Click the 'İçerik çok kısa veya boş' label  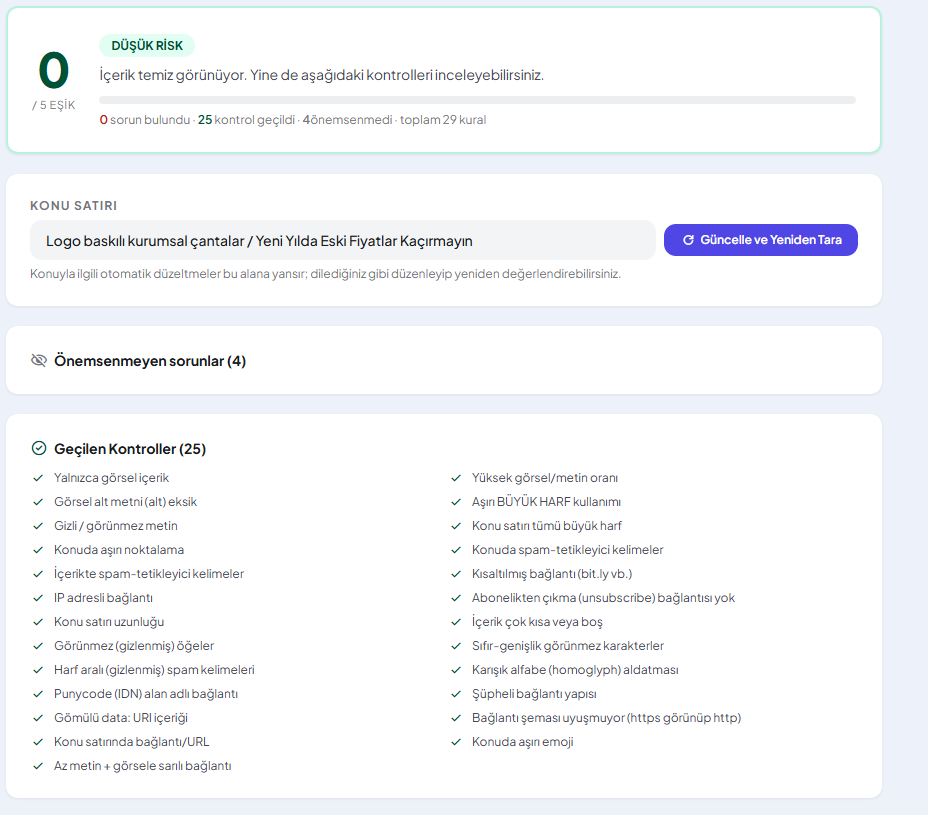[537, 621]
